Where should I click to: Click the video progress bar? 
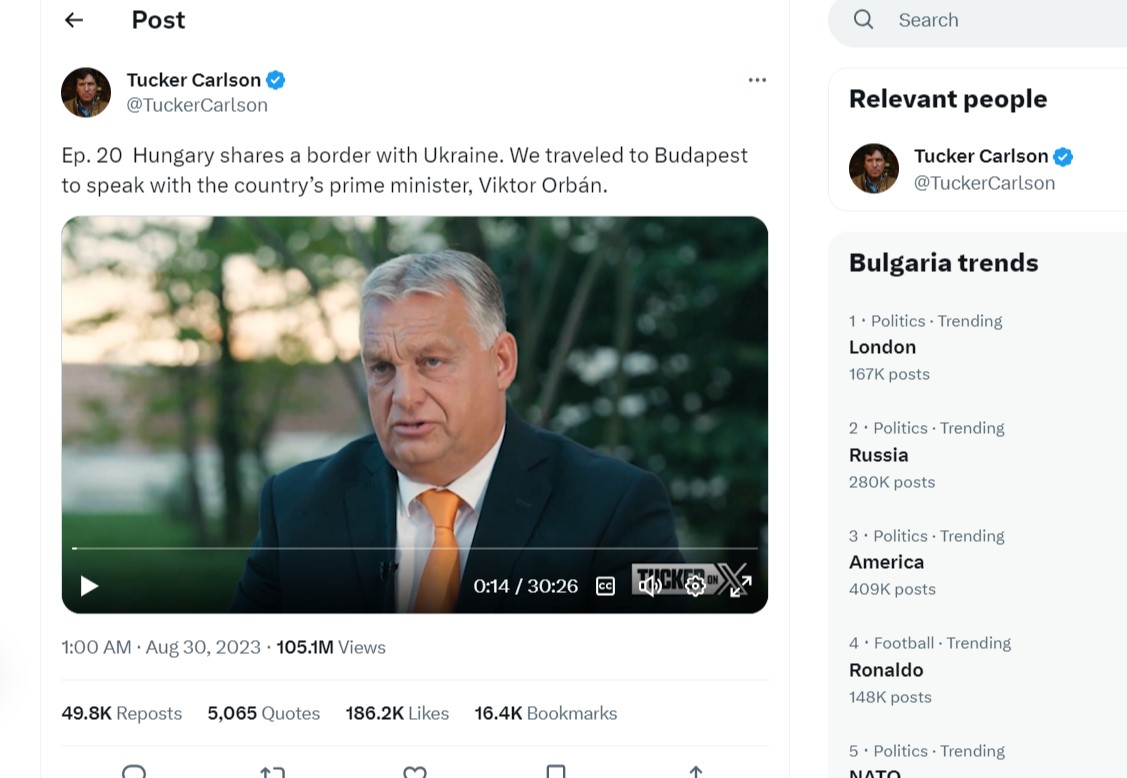(414, 548)
